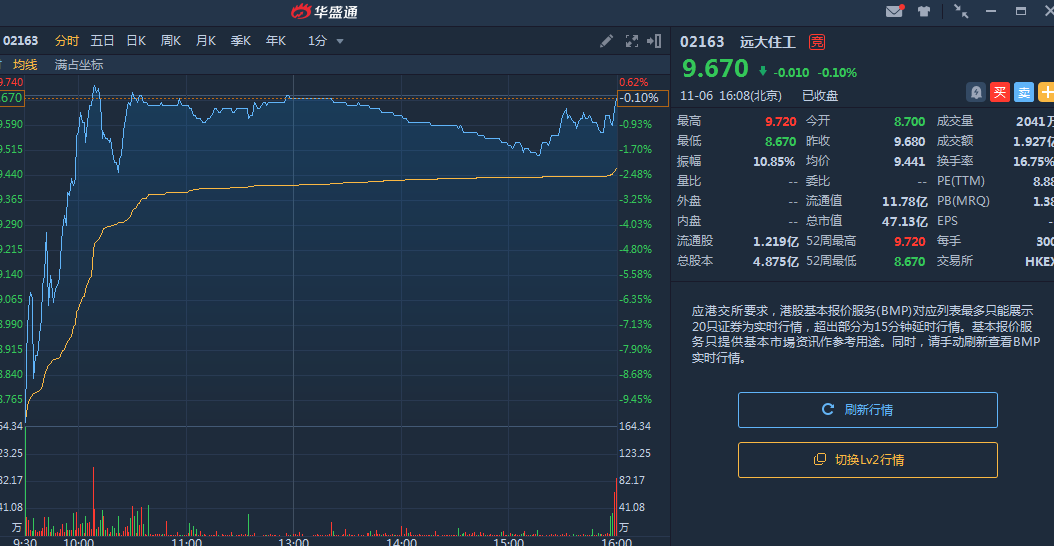Click the 切换Lv2行情 button
Image resolution: width=1054 pixels, height=546 pixels.
(x=867, y=460)
